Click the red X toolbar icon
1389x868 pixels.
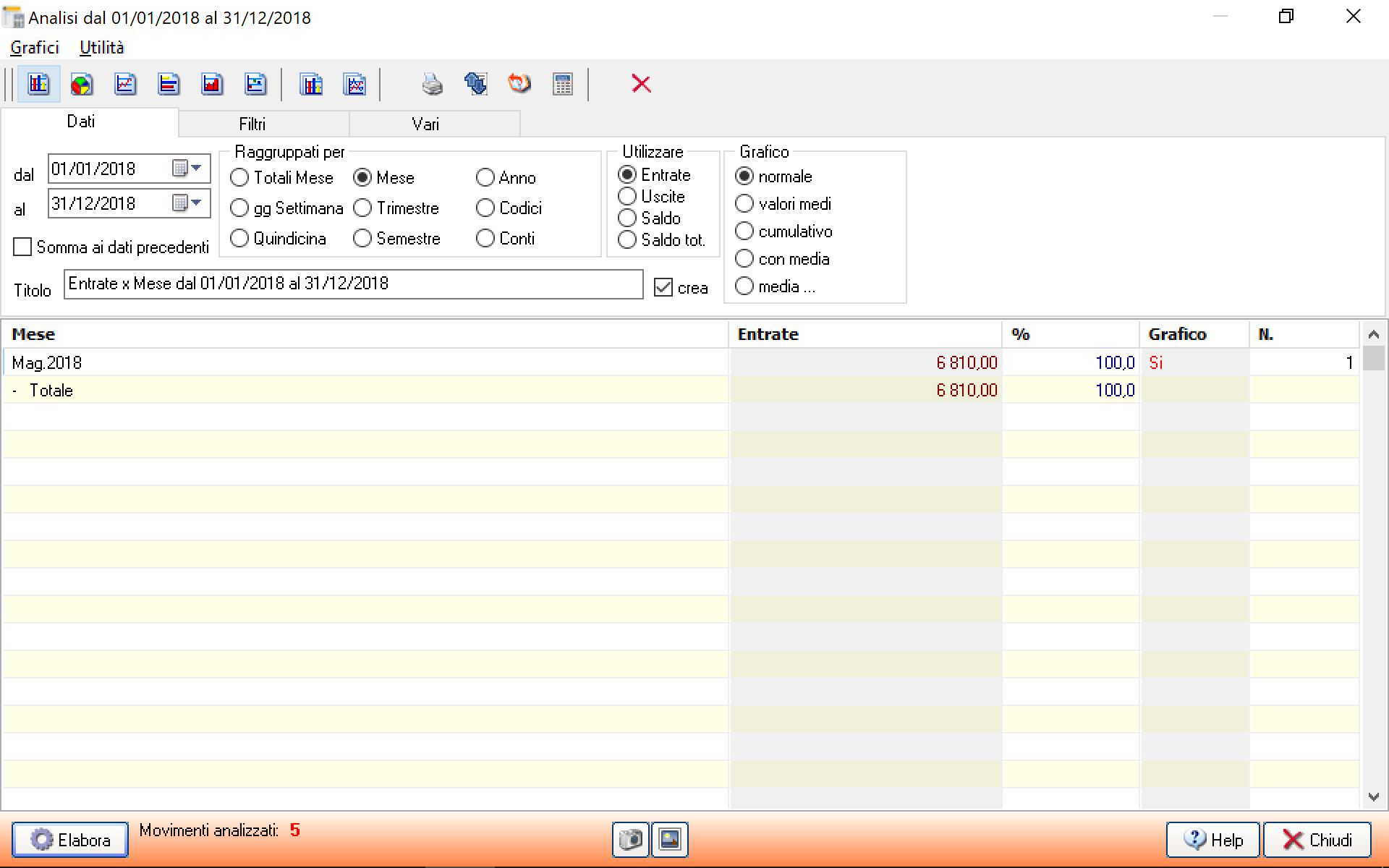tap(641, 84)
